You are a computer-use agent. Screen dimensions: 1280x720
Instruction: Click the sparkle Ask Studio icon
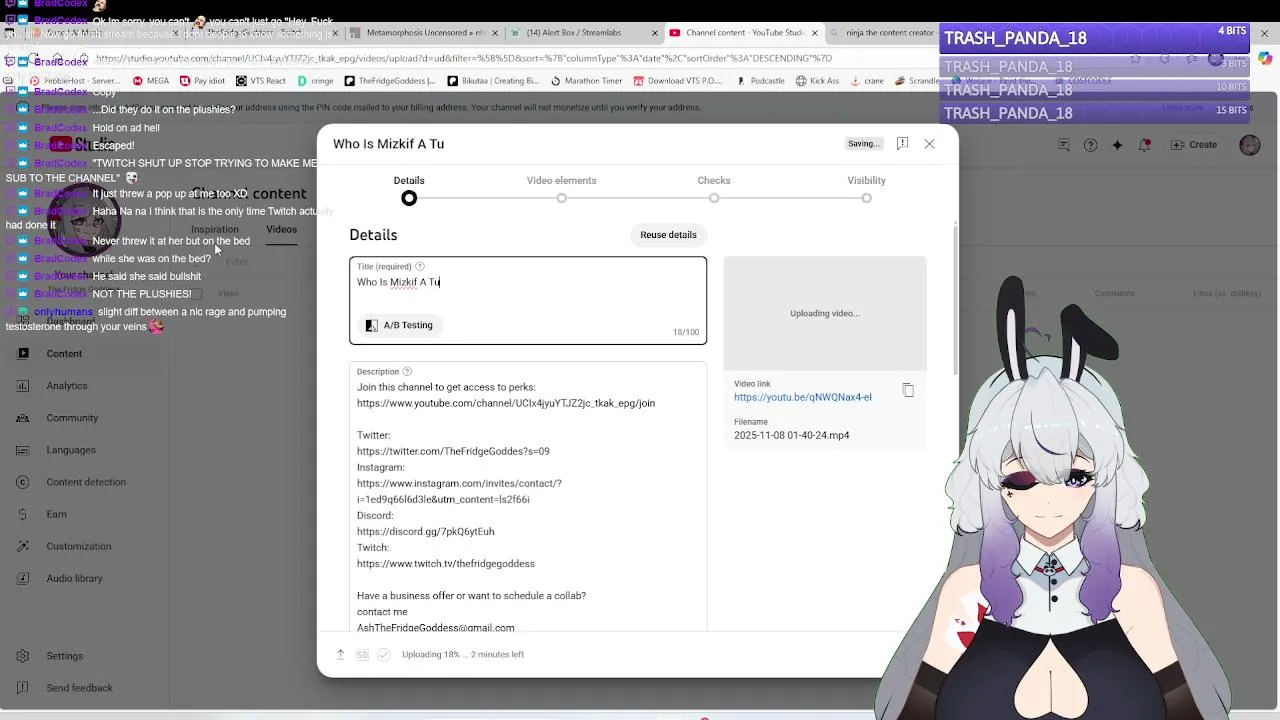pyautogui.click(x=1117, y=145)
